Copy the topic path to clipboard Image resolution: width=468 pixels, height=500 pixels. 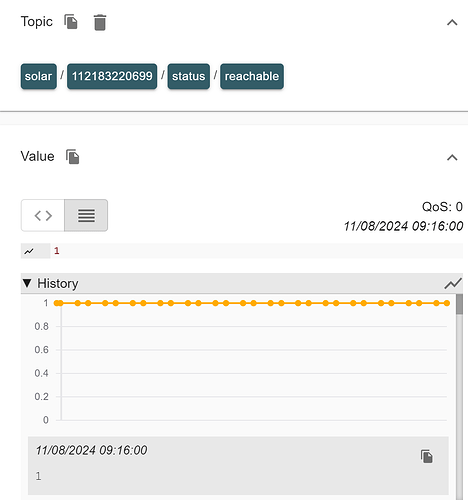[71, 22]
